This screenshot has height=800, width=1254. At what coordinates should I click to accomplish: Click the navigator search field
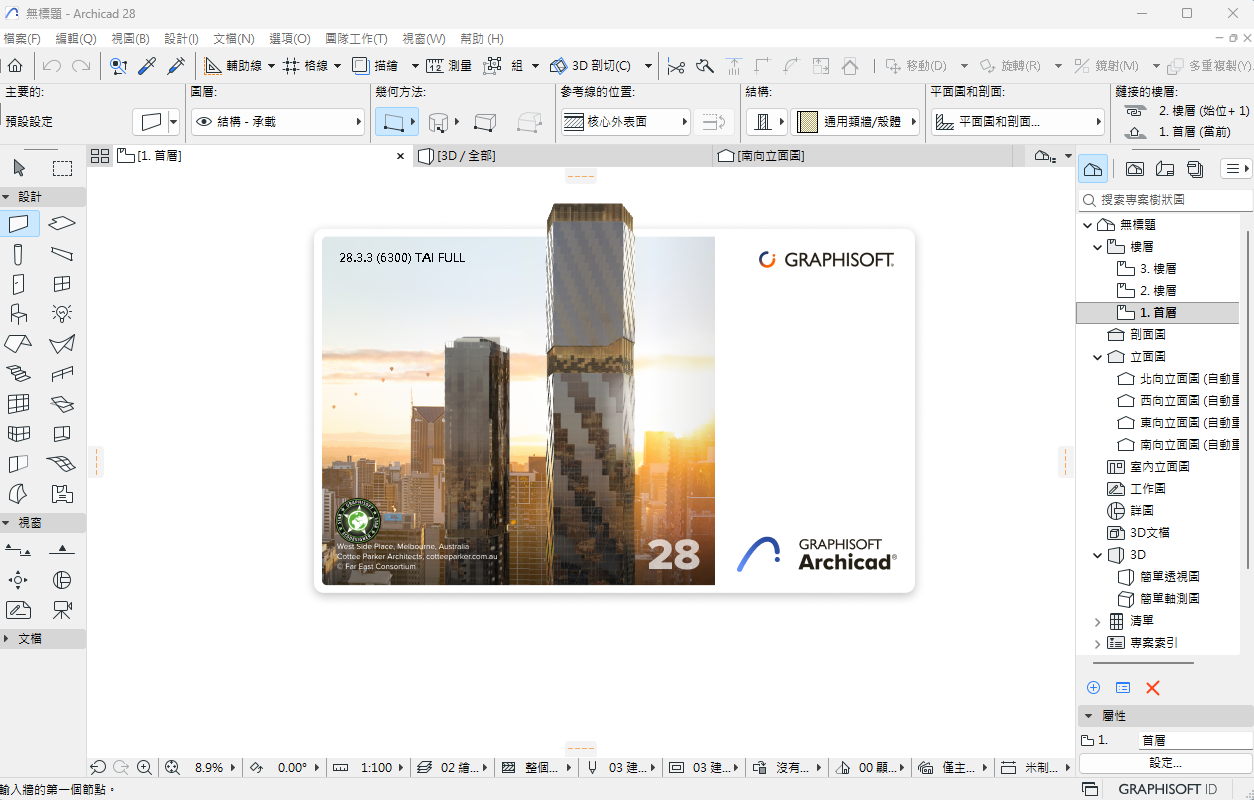click(1172, 200)
